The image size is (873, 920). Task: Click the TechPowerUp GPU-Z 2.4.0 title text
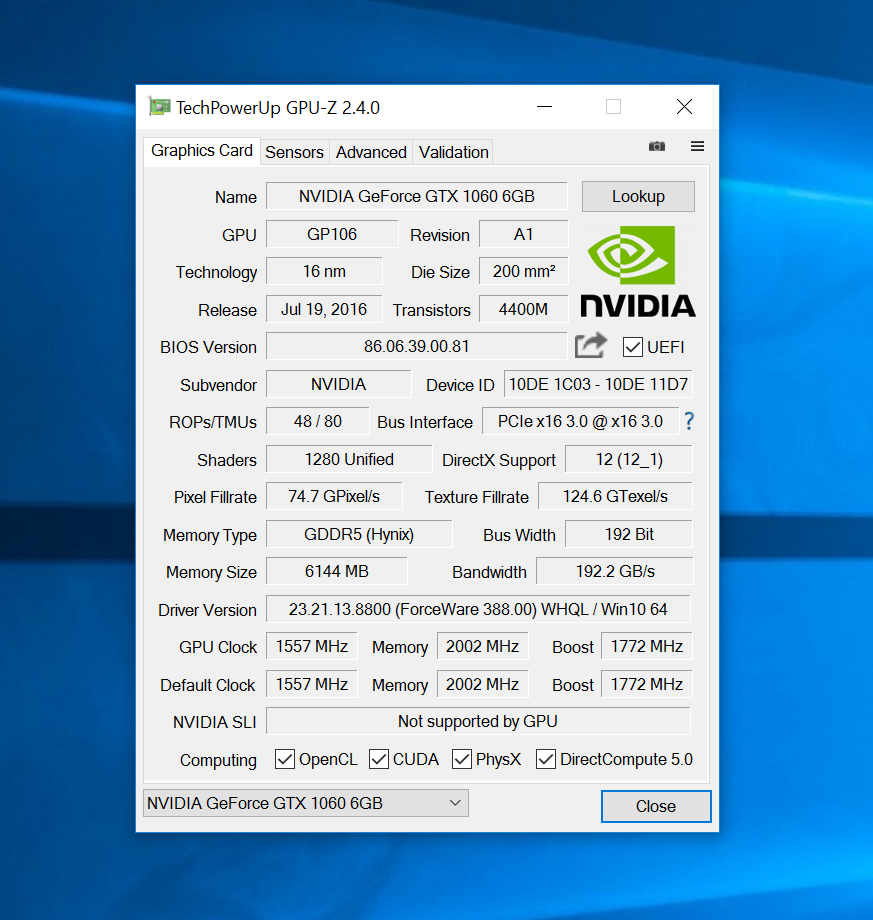(x=278, y=108)
